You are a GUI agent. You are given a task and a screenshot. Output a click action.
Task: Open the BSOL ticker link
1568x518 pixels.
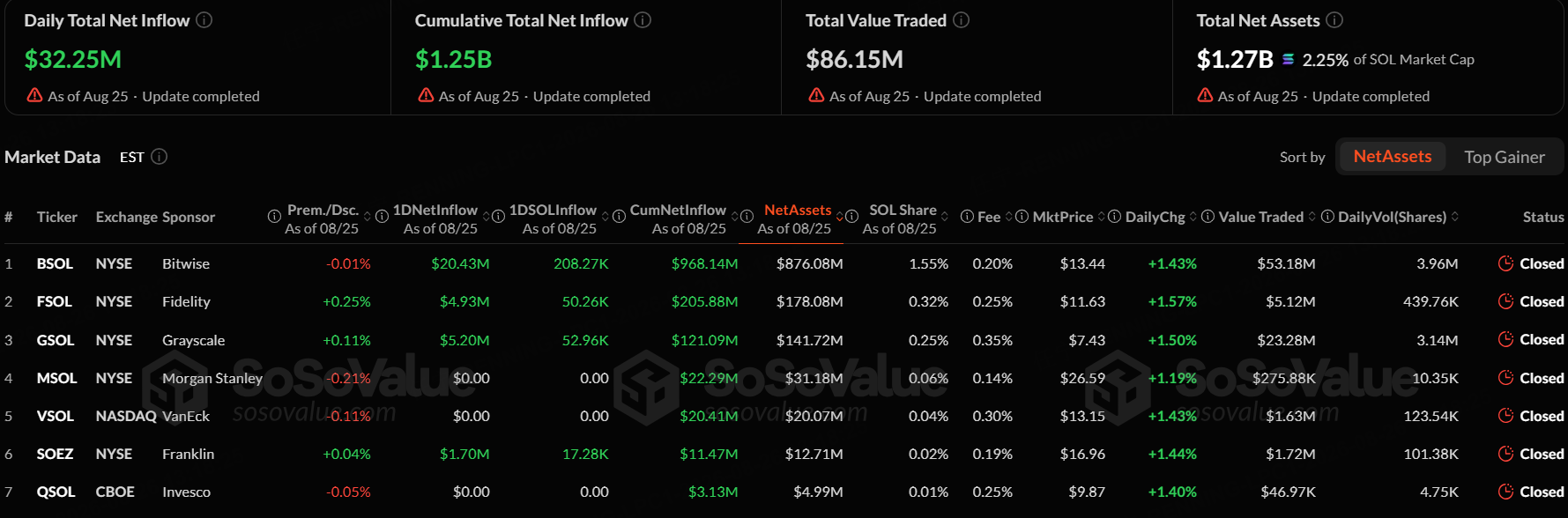point(55,263)
